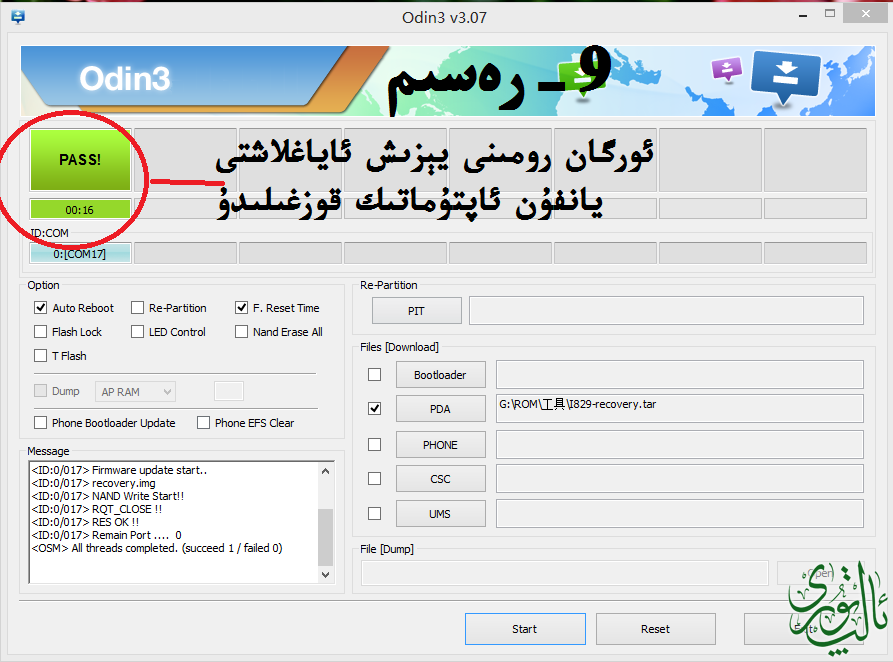Click the 'Remain Port .... 0' log line

(x=106, y=536)
